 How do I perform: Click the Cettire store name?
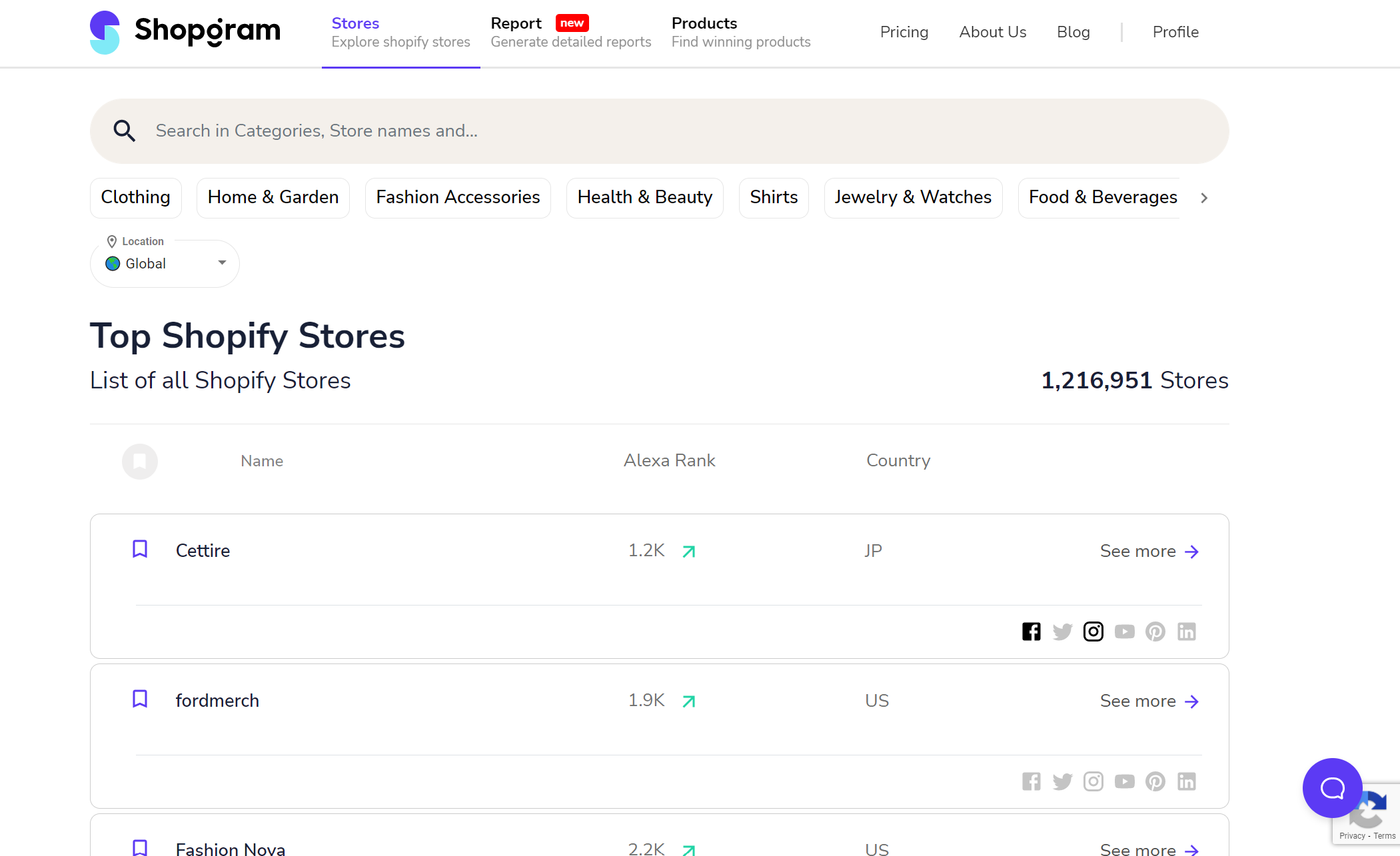pyautogui.click(x=203, y=551)
